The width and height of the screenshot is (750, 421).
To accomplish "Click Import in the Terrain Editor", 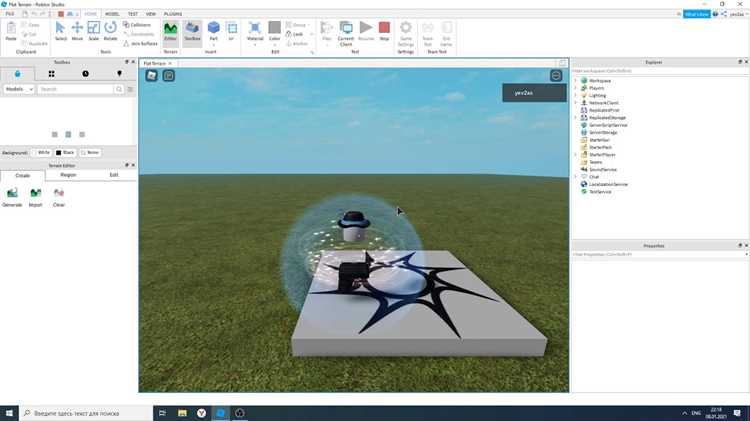I will [x=35, y=197].
